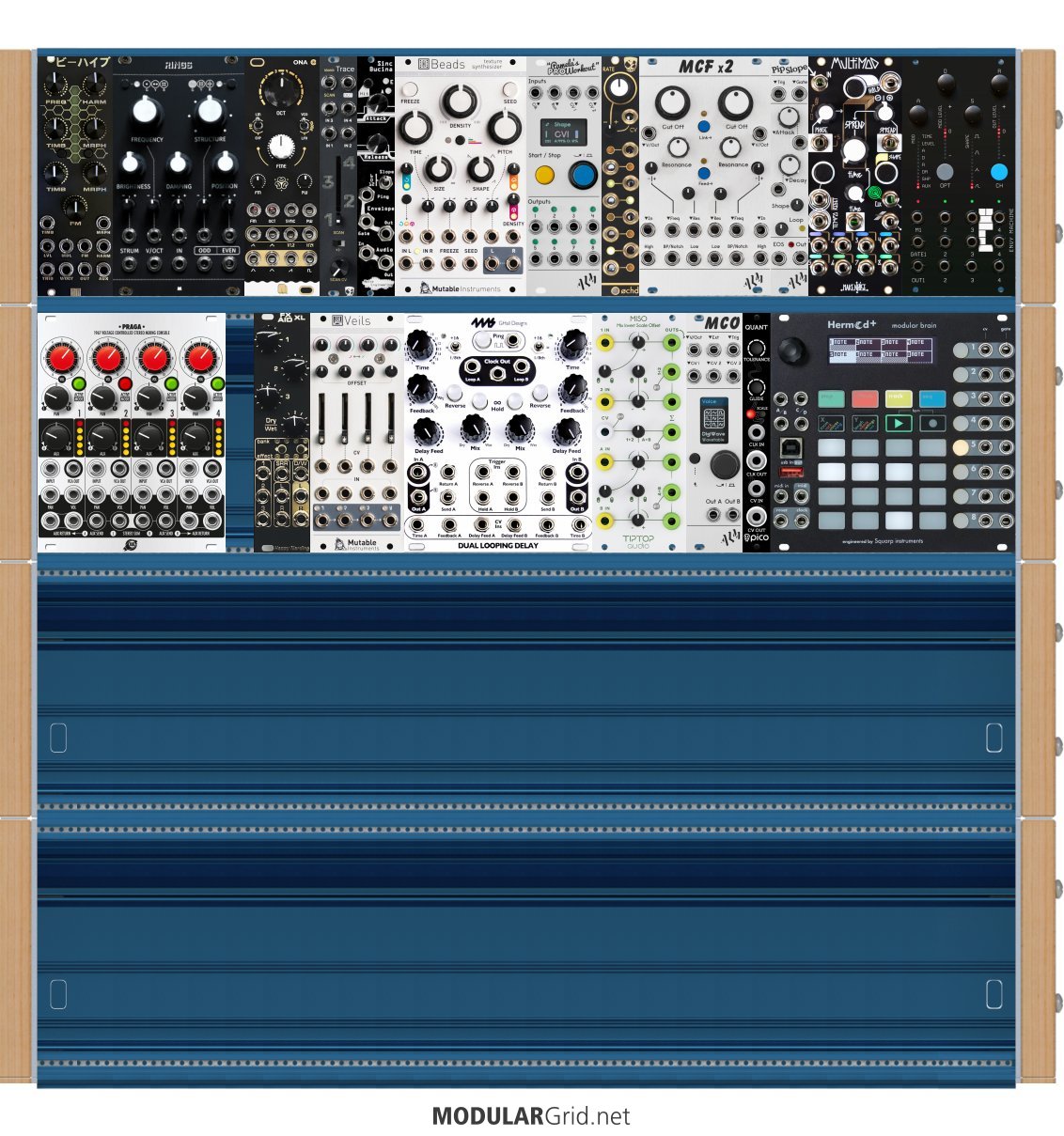Screen dimensions: 1064x1136
Task: Click channel 4 red knob on Praga
Action: 201,358
